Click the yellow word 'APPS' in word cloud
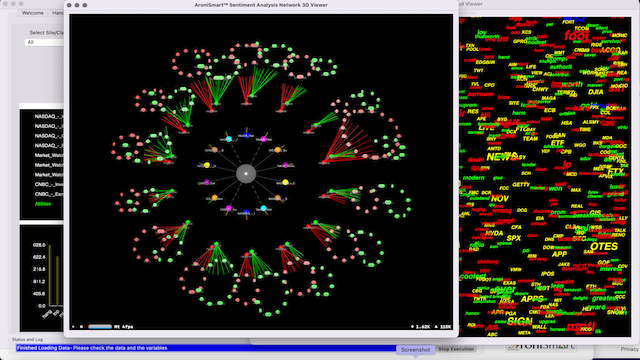640x360 pixels. [532, 299]
